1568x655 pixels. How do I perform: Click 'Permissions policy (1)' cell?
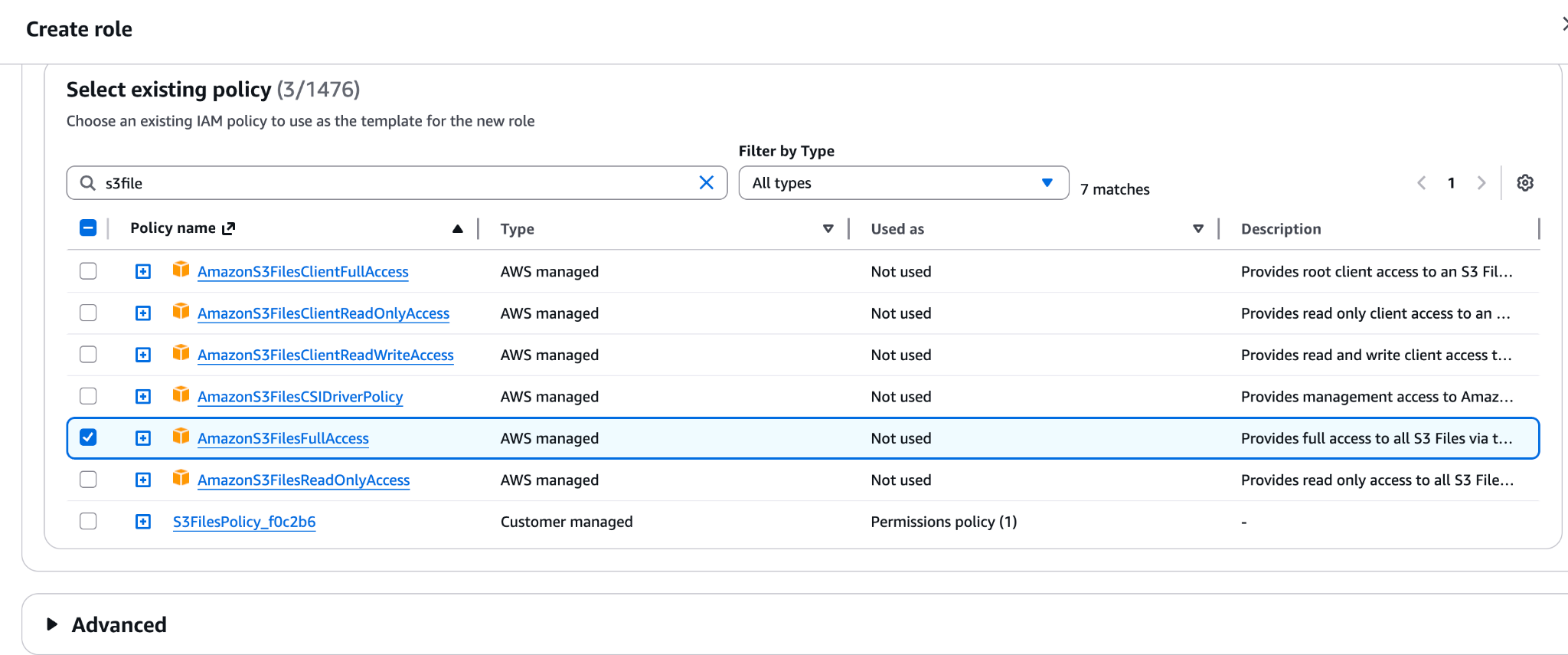click(944, 522)
